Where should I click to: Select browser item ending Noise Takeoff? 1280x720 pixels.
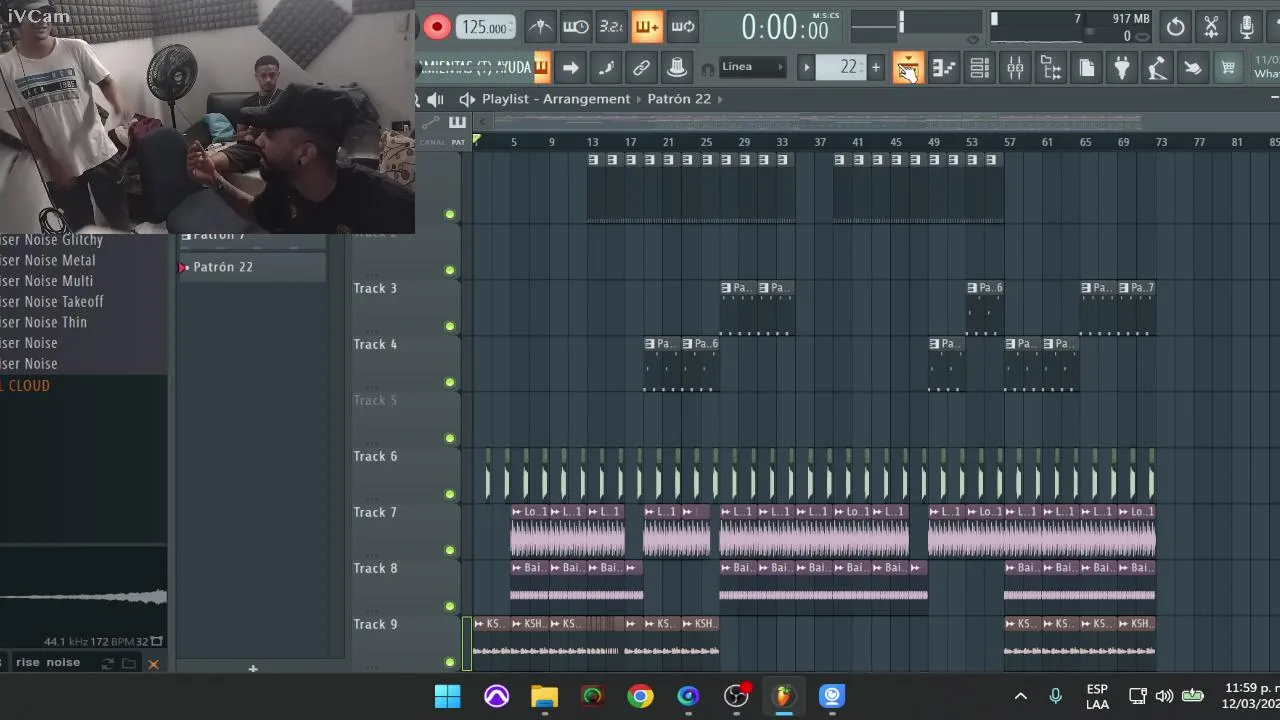click(x=52, y=301)
